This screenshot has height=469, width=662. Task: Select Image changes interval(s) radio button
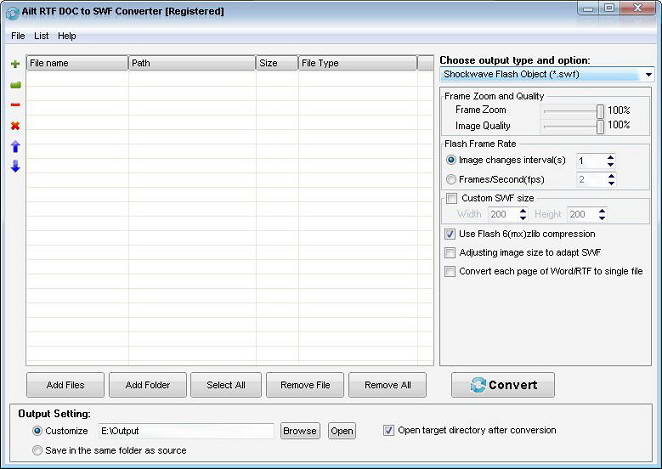point(451,160)
